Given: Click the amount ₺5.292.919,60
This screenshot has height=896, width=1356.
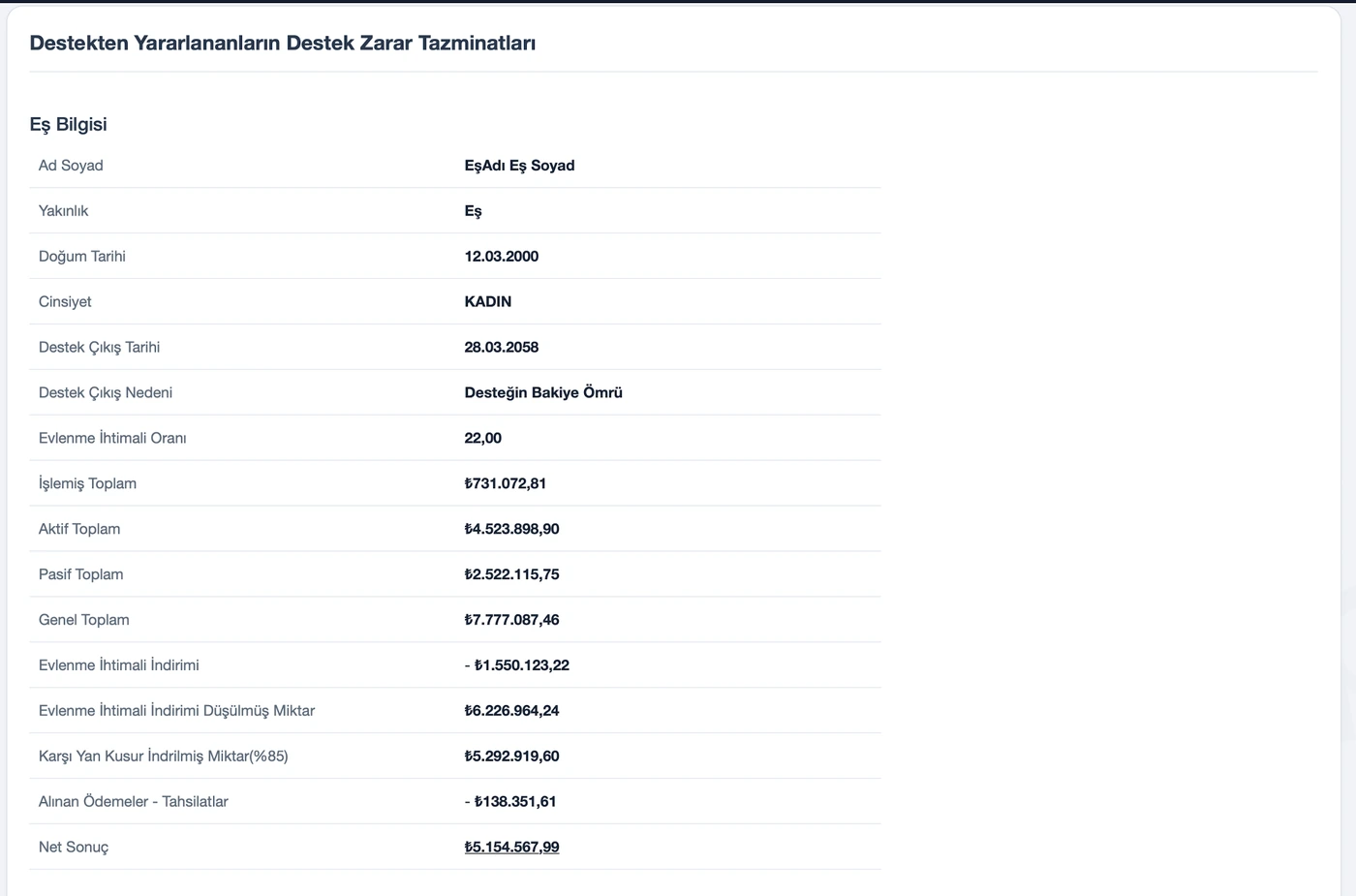Looking at the screenshot, I should [512, 757].
